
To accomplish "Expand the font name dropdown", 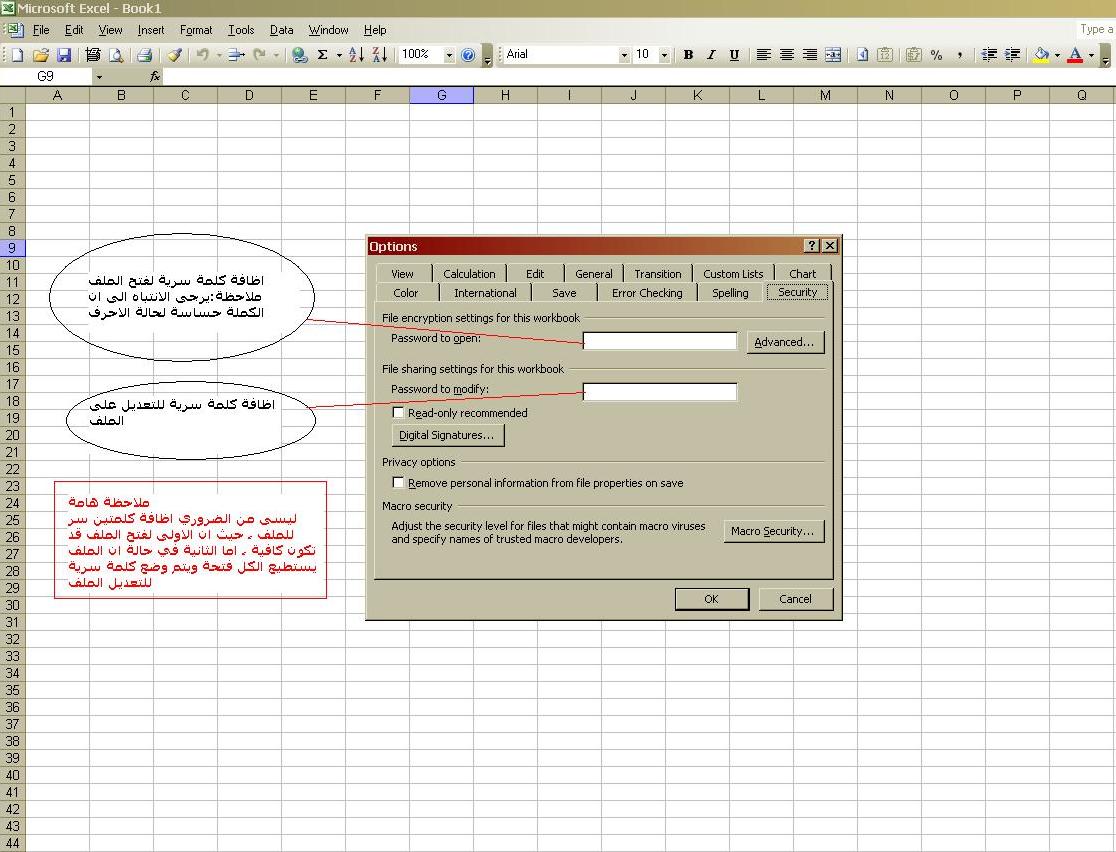I will (624, 55).
